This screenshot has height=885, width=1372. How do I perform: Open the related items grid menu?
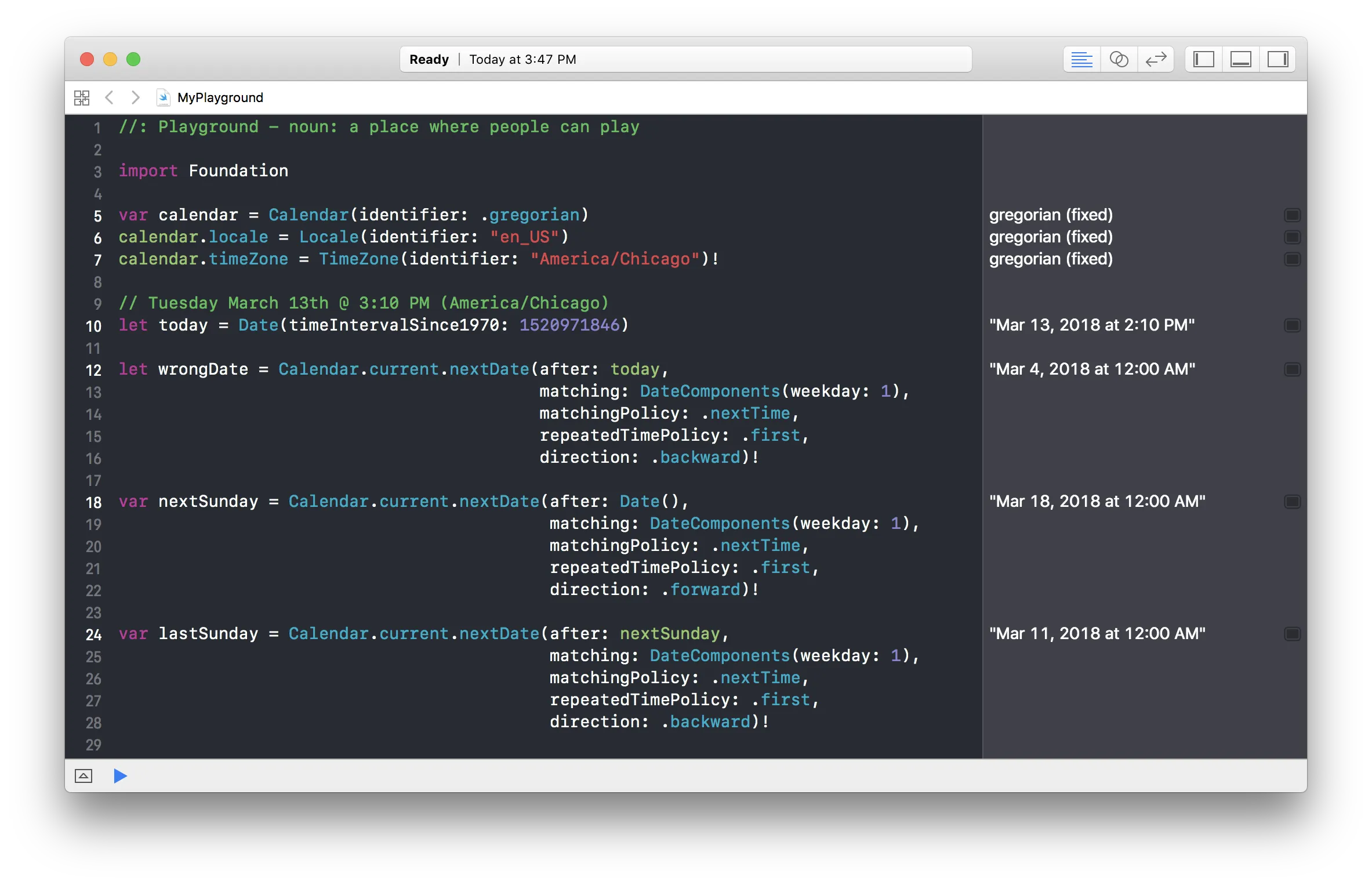pos(82,97)
